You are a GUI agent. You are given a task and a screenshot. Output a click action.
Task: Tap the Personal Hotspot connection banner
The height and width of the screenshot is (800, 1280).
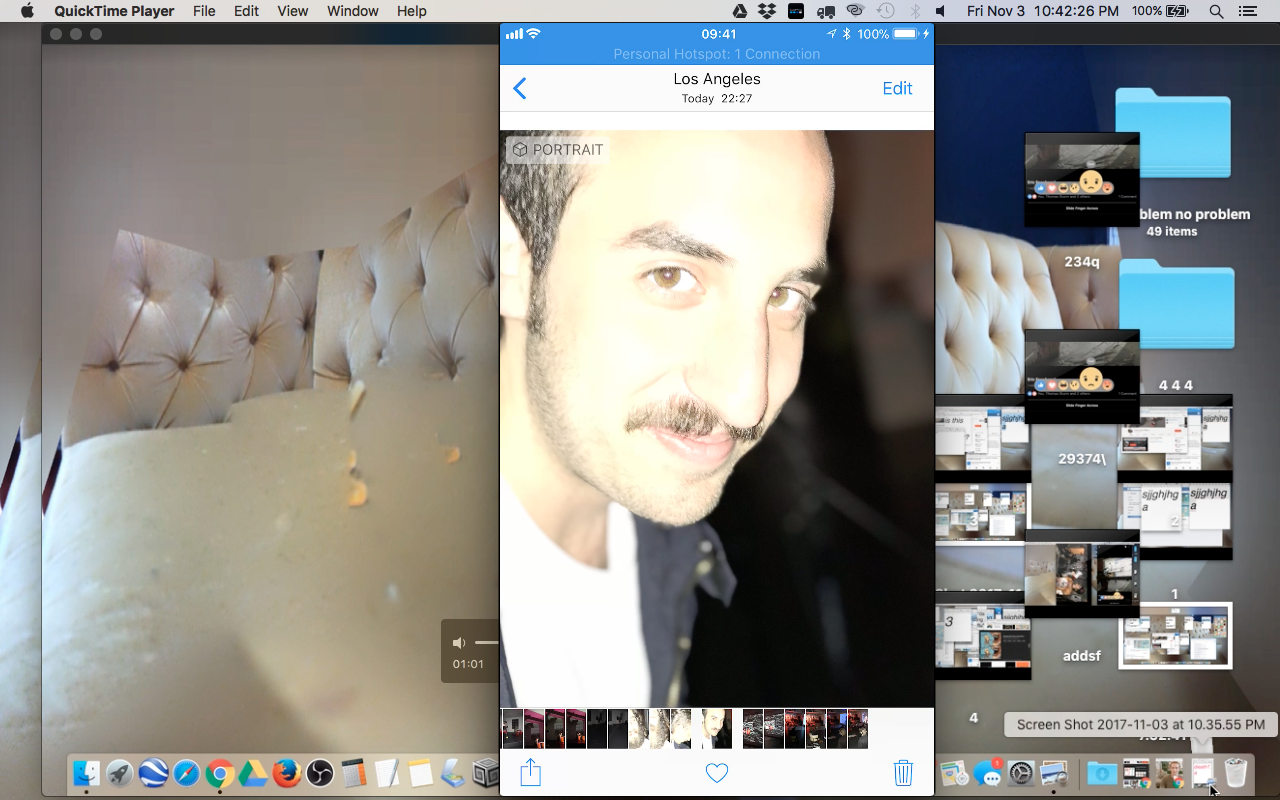coord(716,54)
